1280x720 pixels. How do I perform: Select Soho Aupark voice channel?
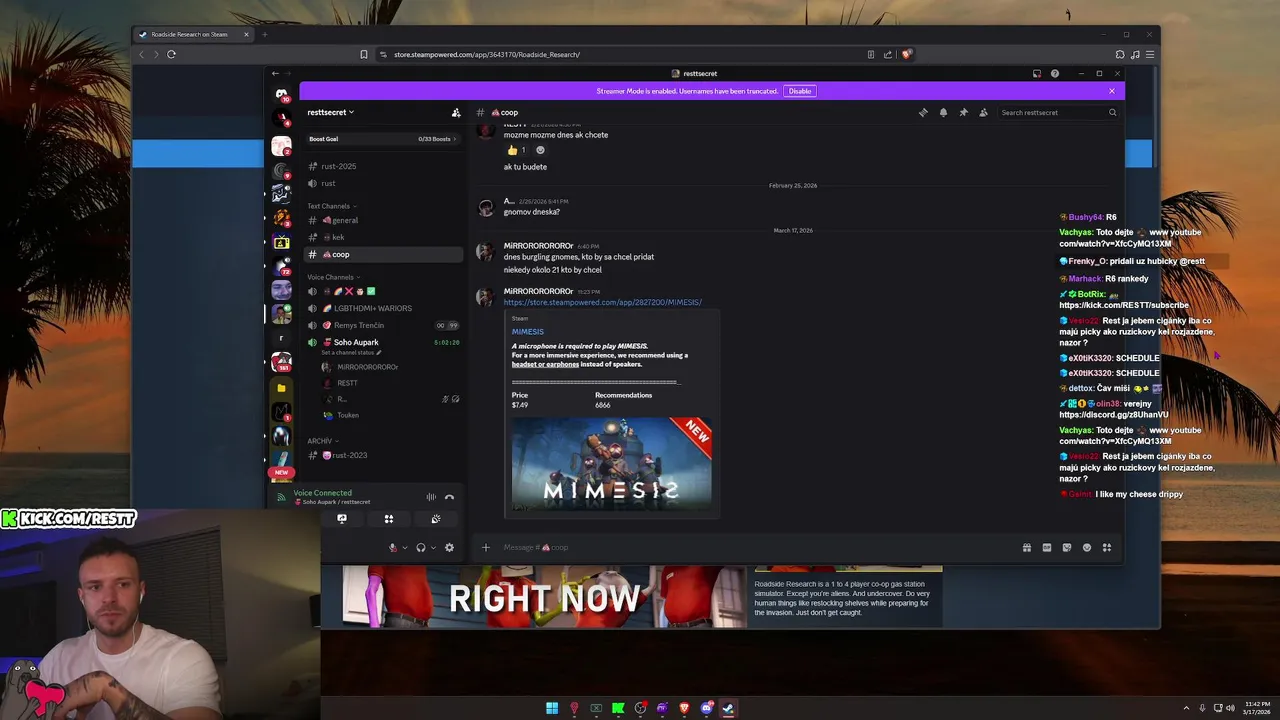(x=384, y=342)
